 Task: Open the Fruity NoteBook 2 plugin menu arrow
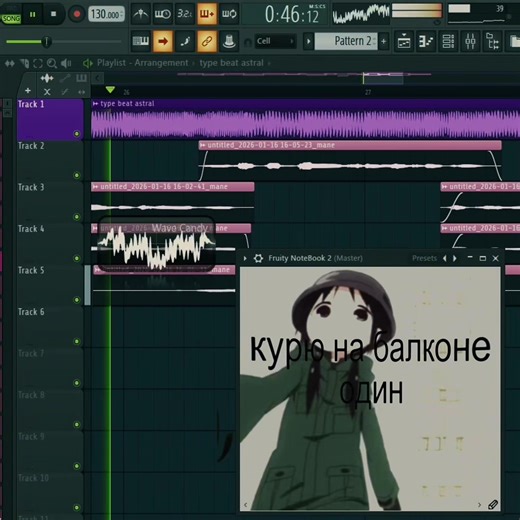tap(245, 258)
